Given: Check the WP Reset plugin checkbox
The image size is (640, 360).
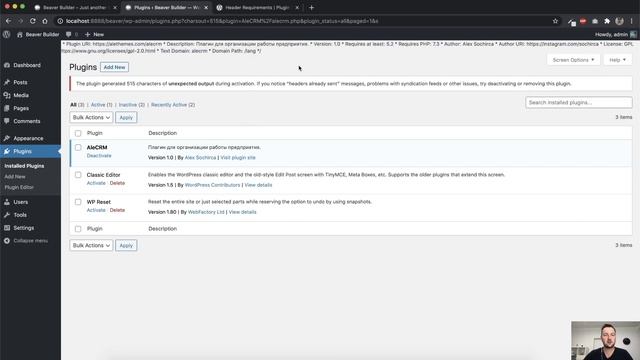Looking at the screenshot, I should pyautogui.click(x=78, y=202).
